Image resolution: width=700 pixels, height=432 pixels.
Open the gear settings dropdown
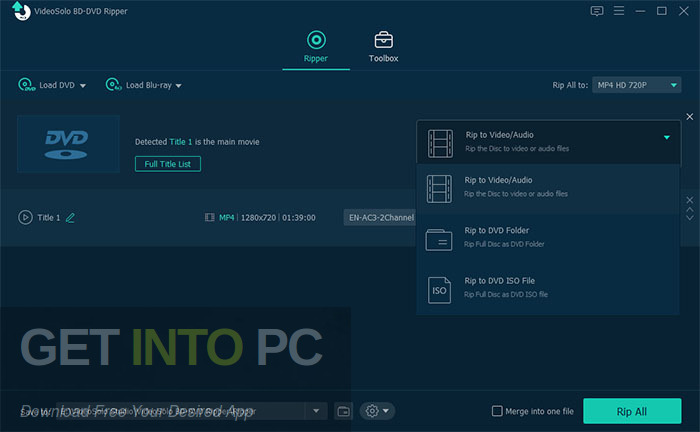(x=377, y=411)
